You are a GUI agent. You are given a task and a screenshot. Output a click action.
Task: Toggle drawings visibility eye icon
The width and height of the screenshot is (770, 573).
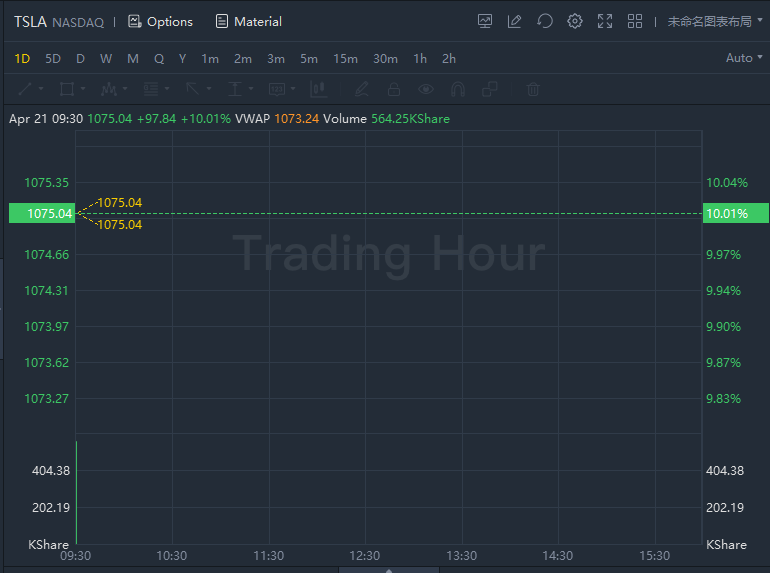426,89
